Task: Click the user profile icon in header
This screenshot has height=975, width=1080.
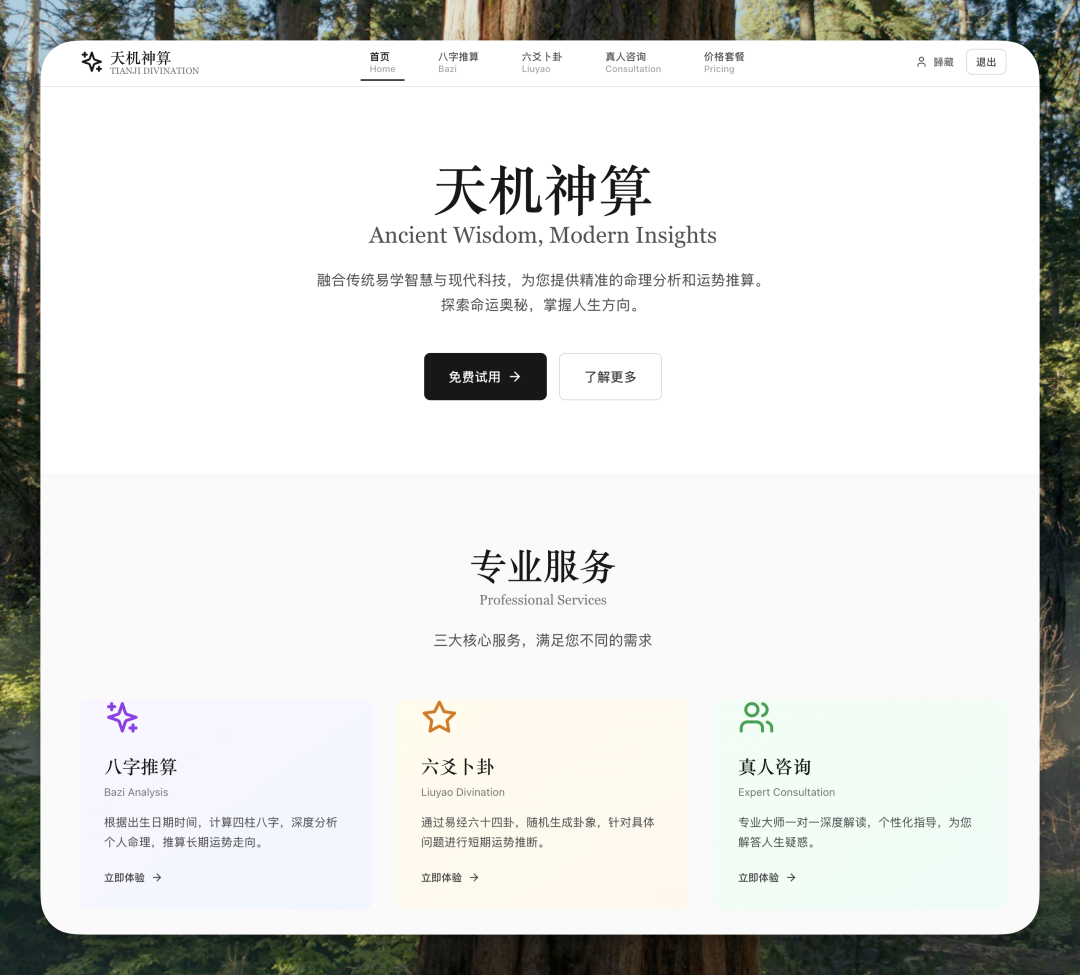Action: 921,62
